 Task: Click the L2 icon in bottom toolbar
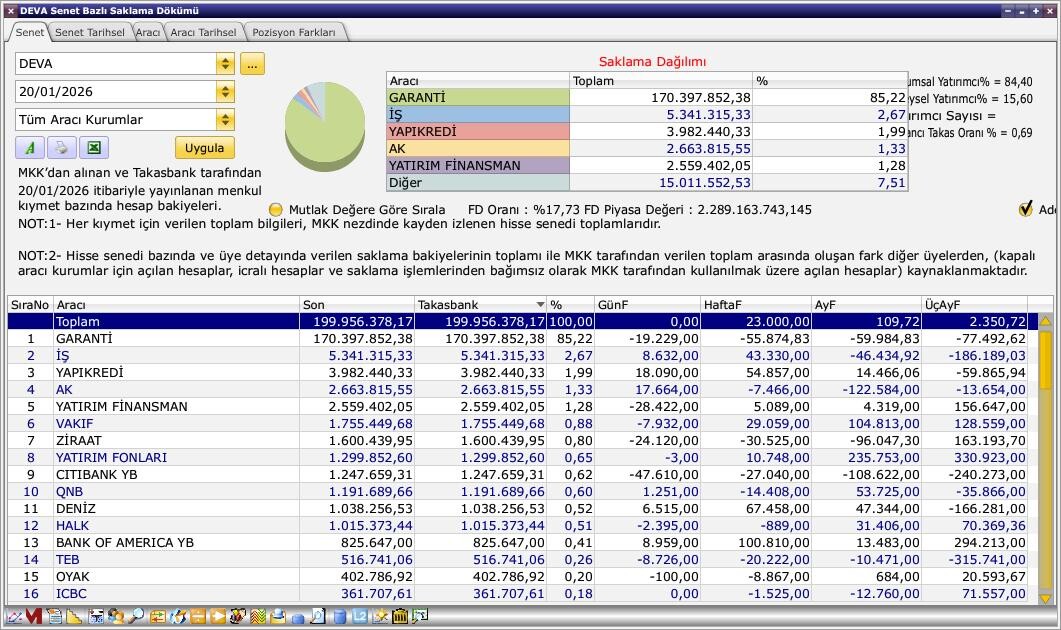360,617
